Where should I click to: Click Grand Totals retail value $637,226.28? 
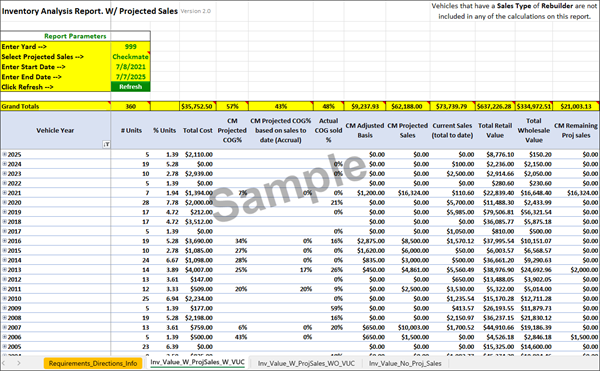click(494, 106)
